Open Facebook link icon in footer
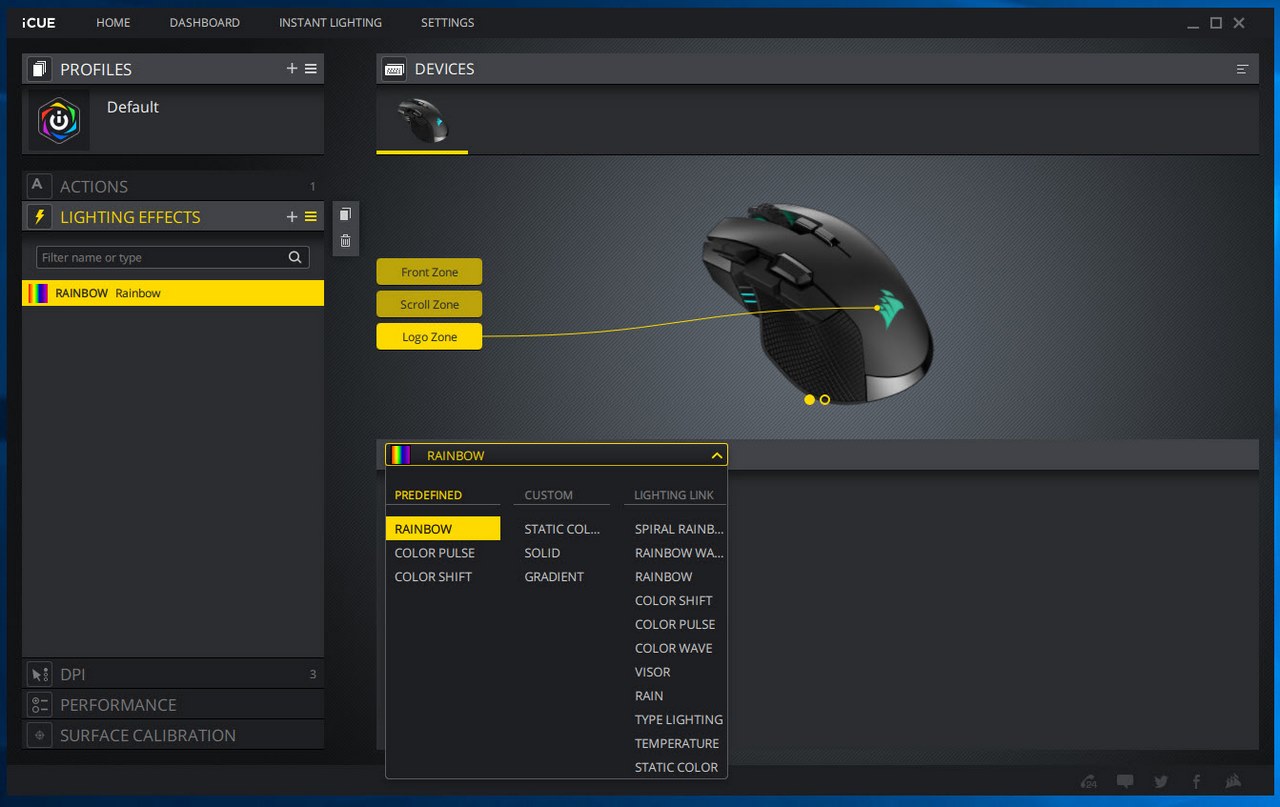The width and height of the screenshot is (1280, 807). (x=1196, y=781)
